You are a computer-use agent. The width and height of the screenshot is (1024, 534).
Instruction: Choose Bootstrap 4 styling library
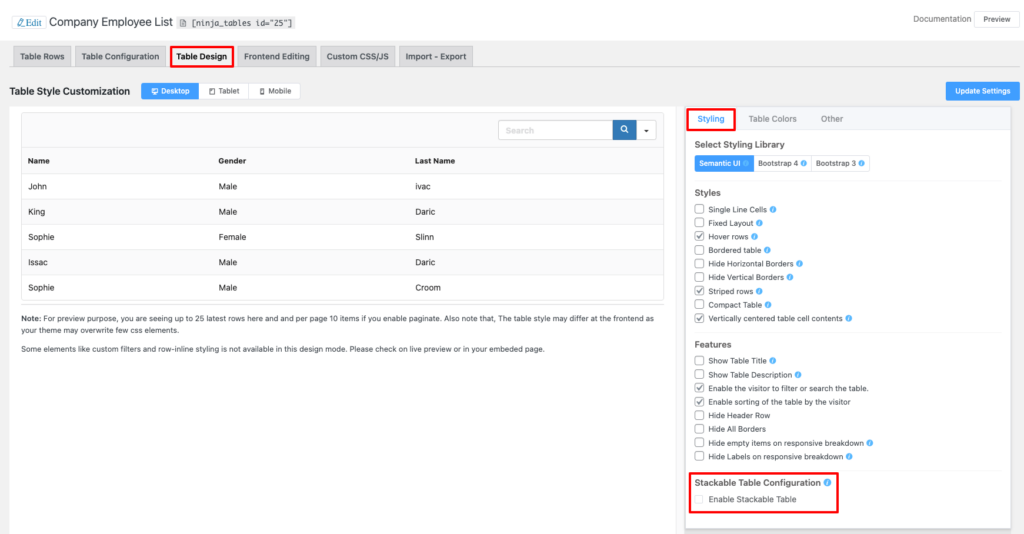tap(782, 163)
